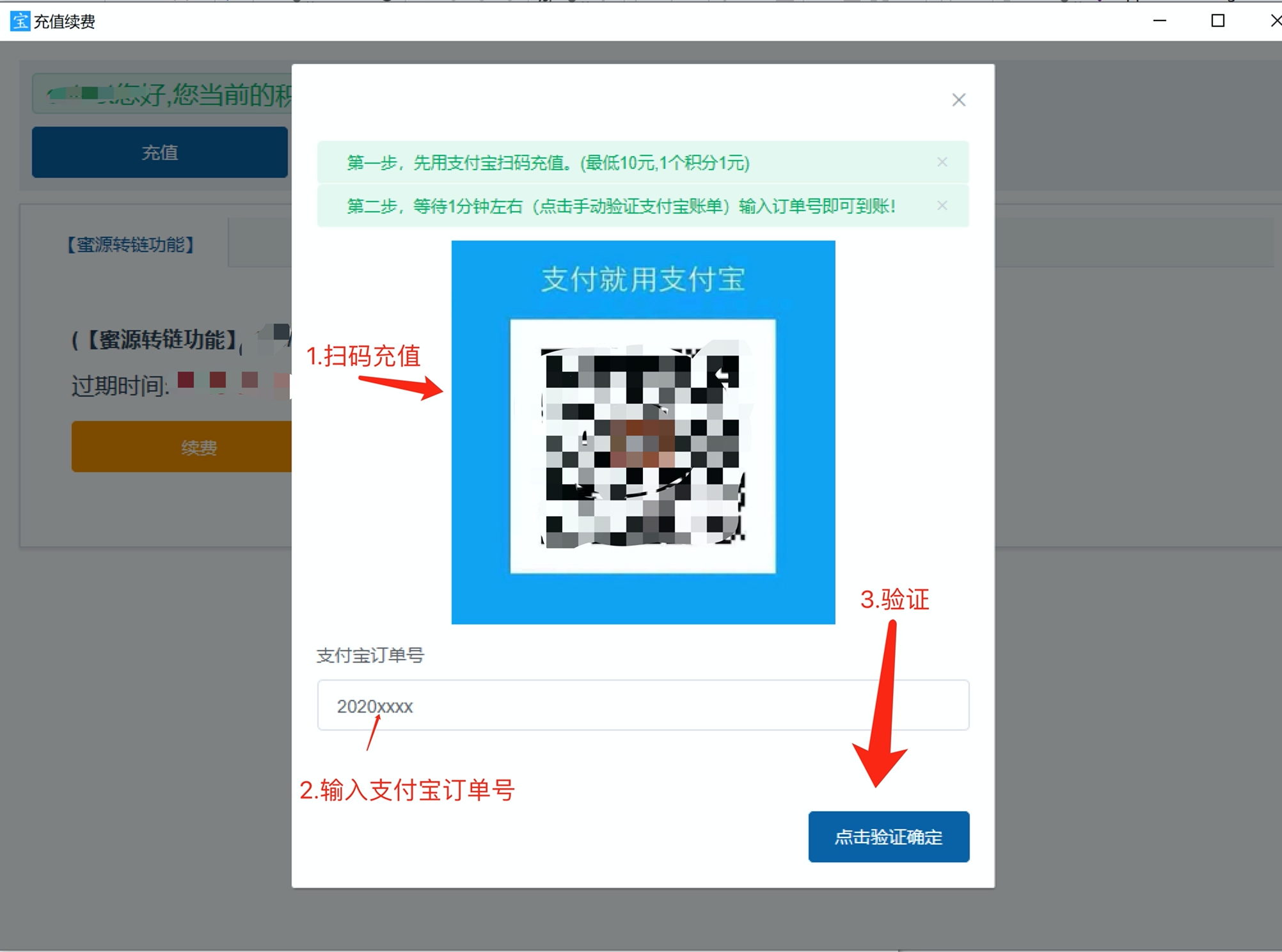The width and height of the screenshot is (1282, 952).
Task: Maximize the 充值续费 window
Action: pos(1218,21)
